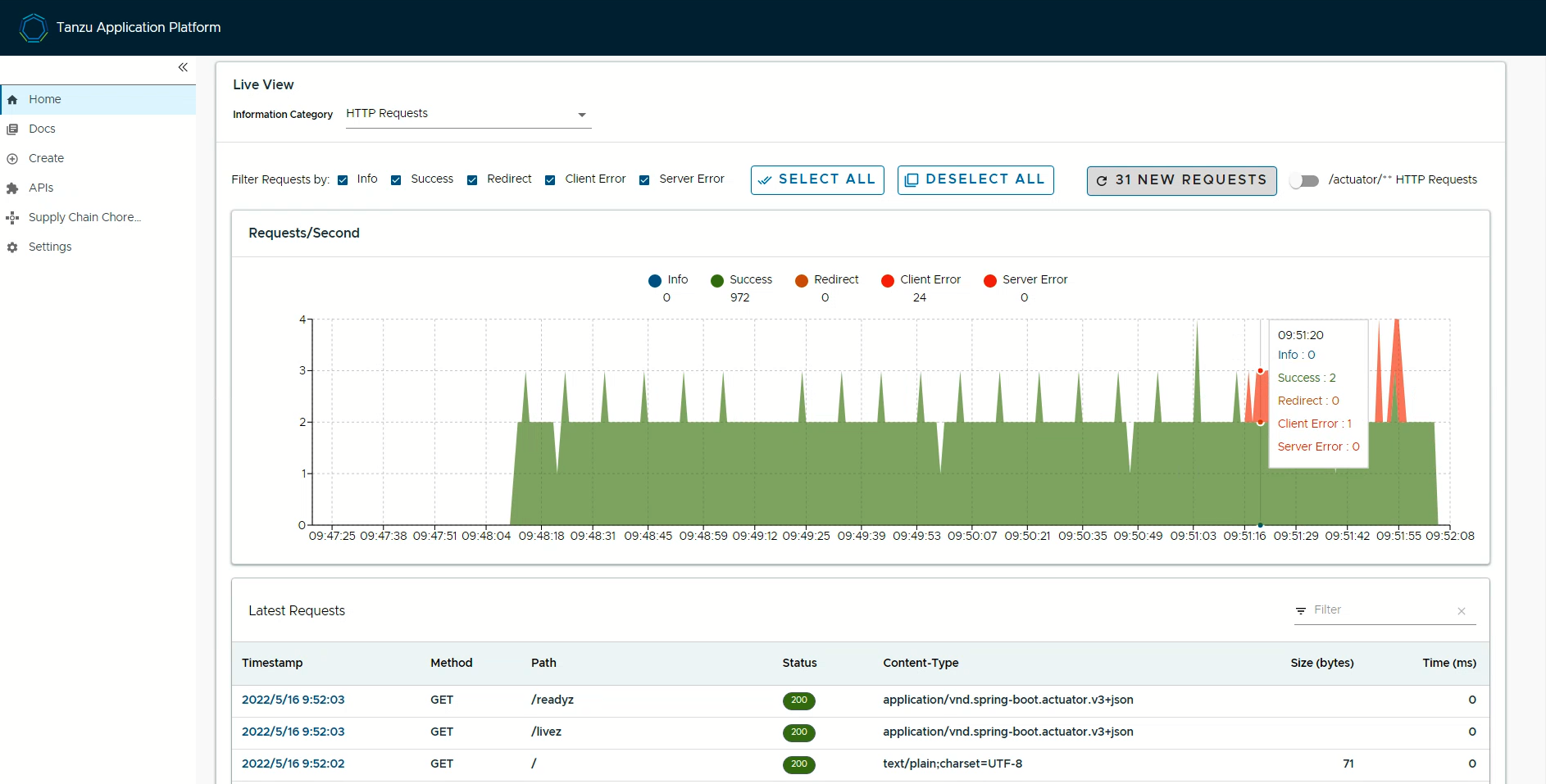Open Docs from the sidebar
1546x784 pixels.
click(98, 129)
